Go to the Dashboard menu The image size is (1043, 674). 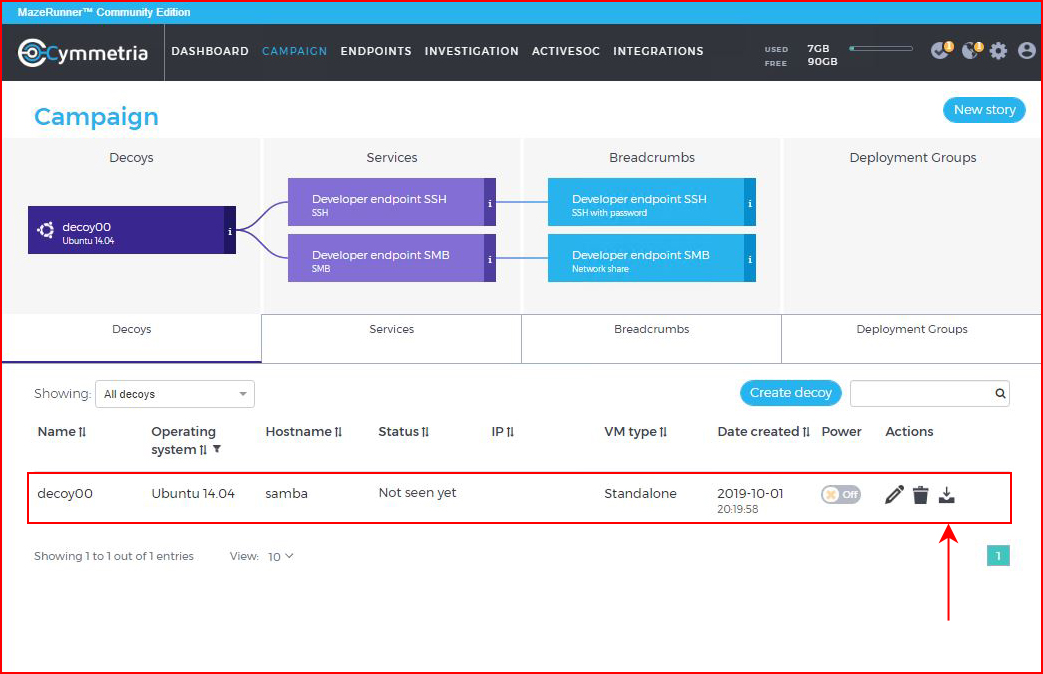[210, 51]
